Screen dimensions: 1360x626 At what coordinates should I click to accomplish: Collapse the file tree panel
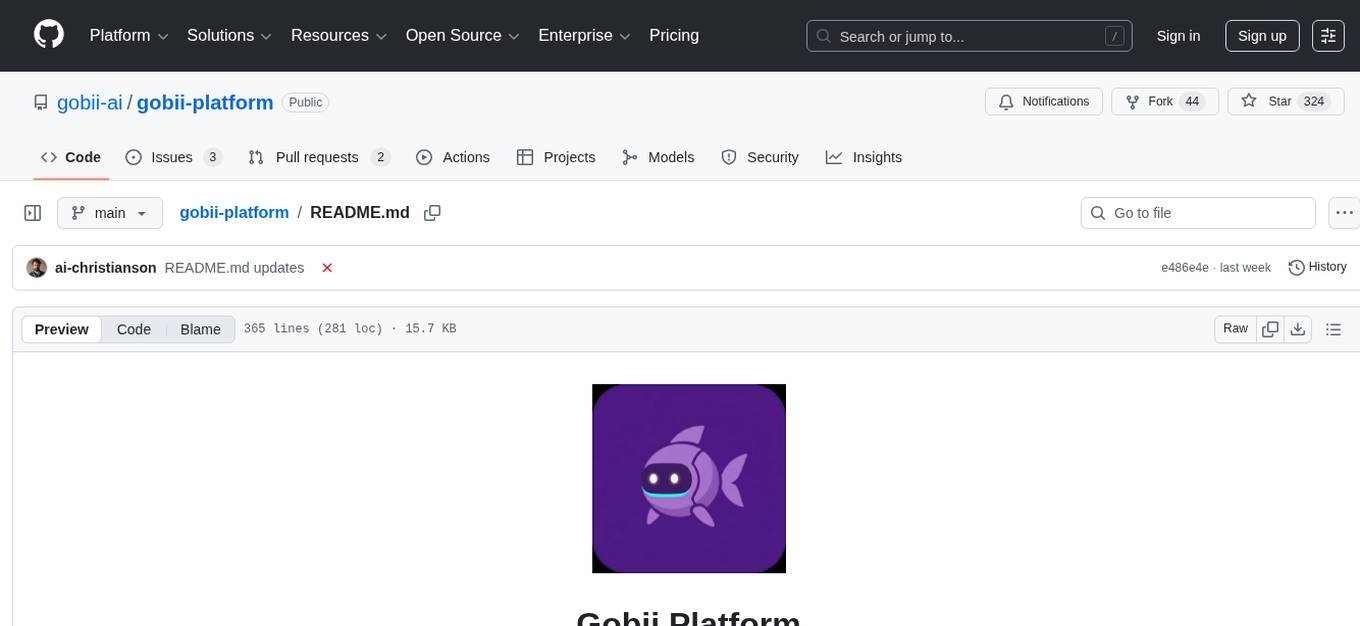tap(33, 212)
